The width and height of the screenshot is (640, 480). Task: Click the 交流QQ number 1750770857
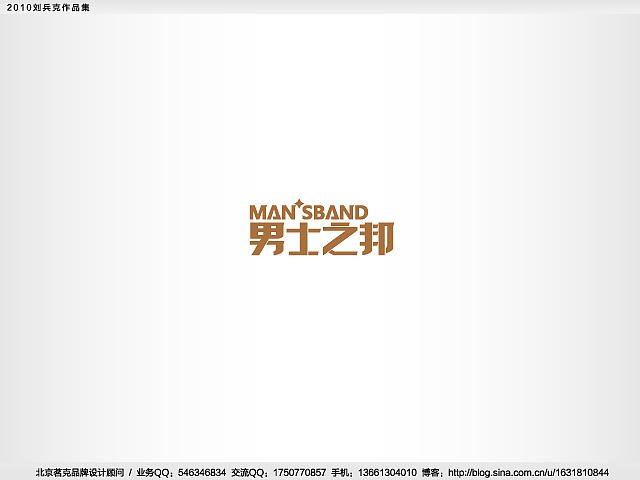299,473
